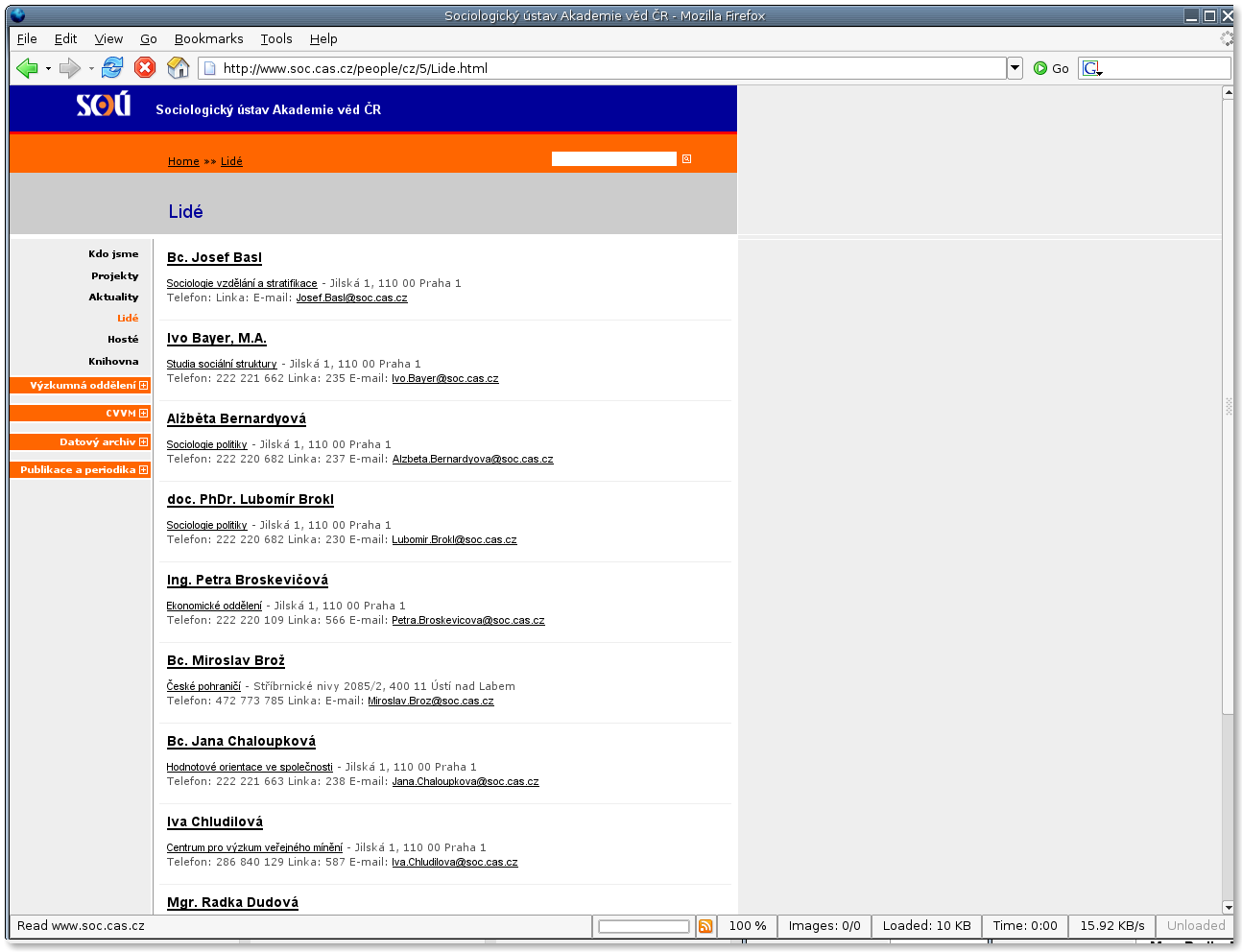Go to the Home page icon
Viewport: 1242px width, 952px height.
pos(178,68)
